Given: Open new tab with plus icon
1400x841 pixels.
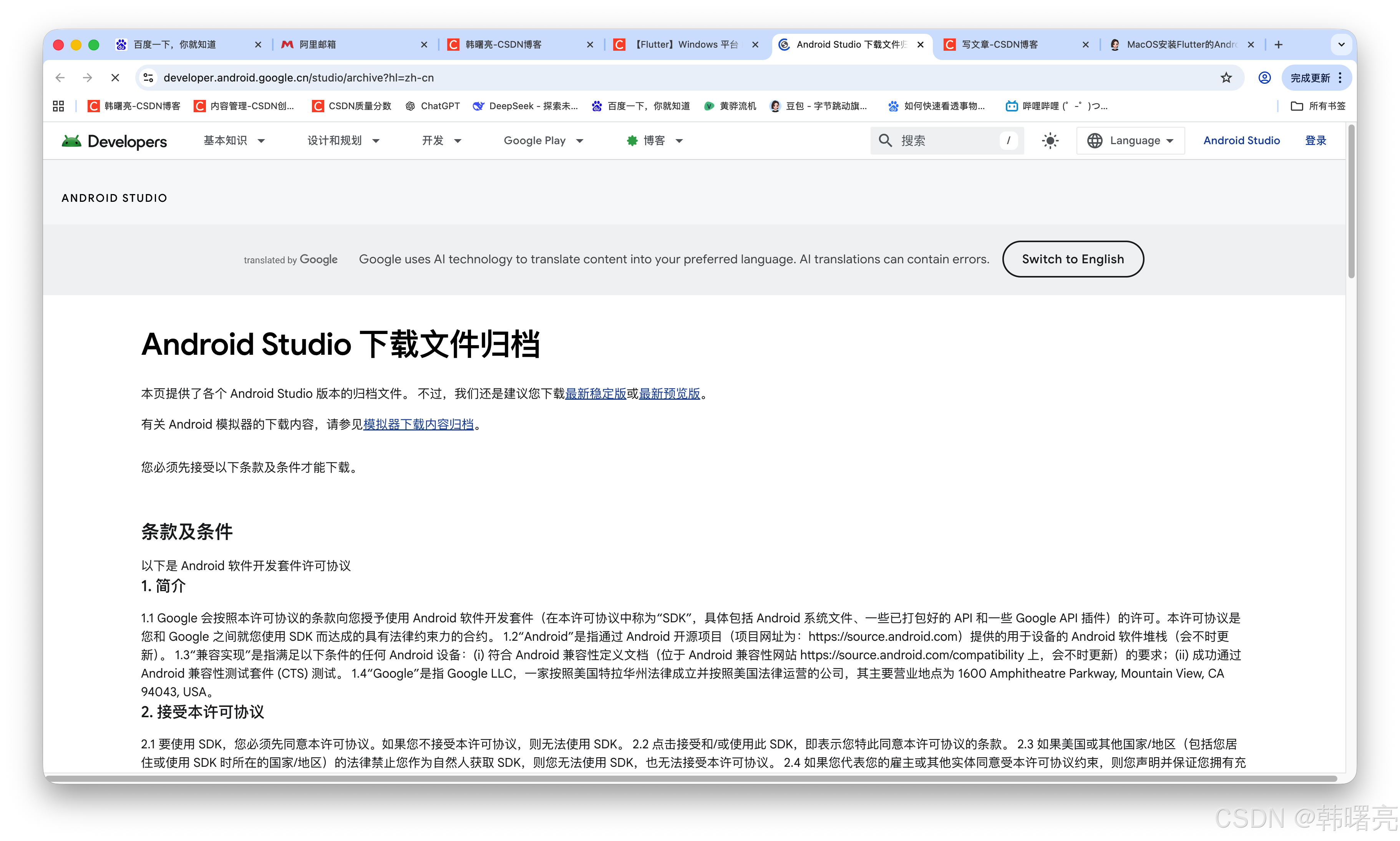Looking at the screenshot, I should (1278, 44).
